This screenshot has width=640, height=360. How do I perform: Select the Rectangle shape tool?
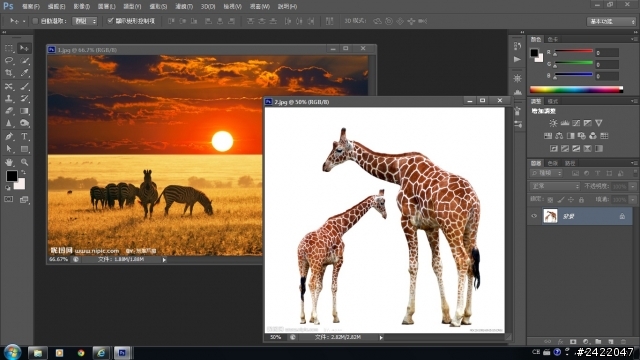(x=24, y=149)
